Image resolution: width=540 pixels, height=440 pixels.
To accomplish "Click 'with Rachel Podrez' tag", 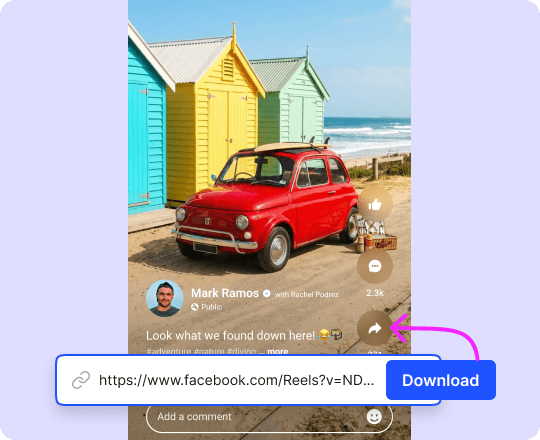I will point(307,294).
